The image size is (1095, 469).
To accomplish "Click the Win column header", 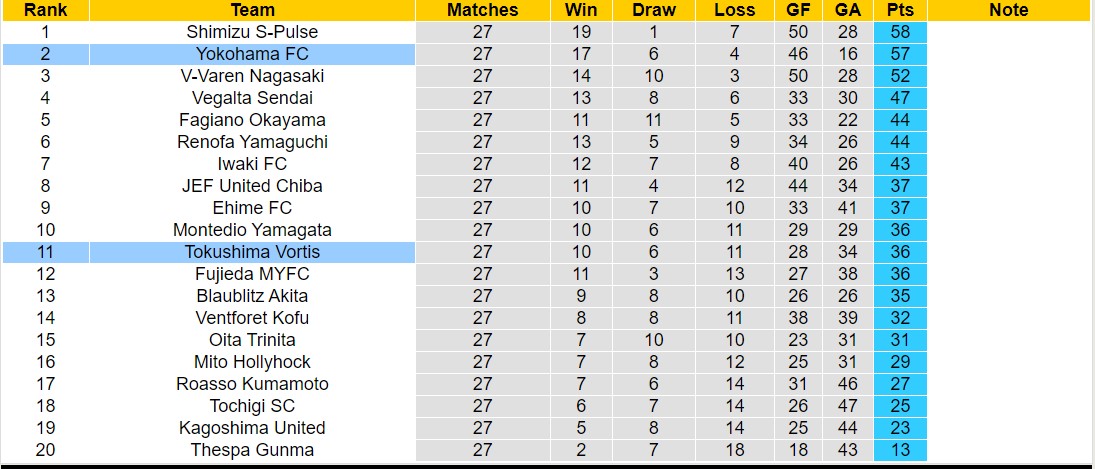I will pos(581,10).
